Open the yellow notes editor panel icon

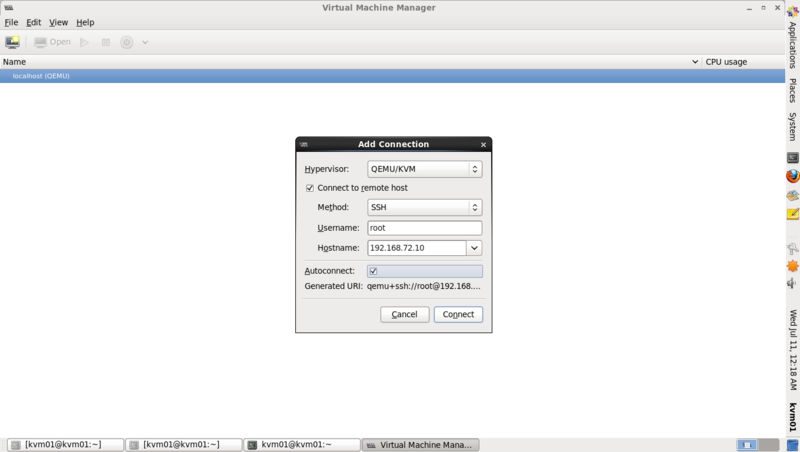point(792,214)
